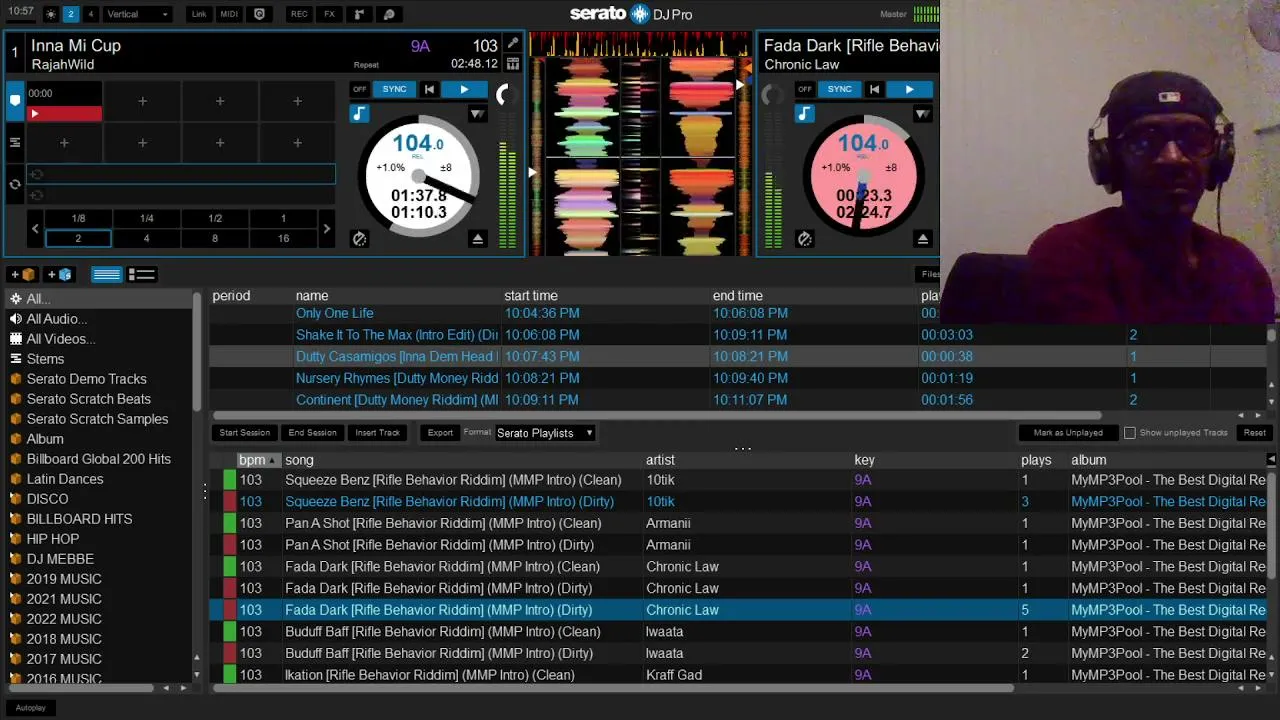
Task: Click the Files panel tab
Action: click(930, 274)
